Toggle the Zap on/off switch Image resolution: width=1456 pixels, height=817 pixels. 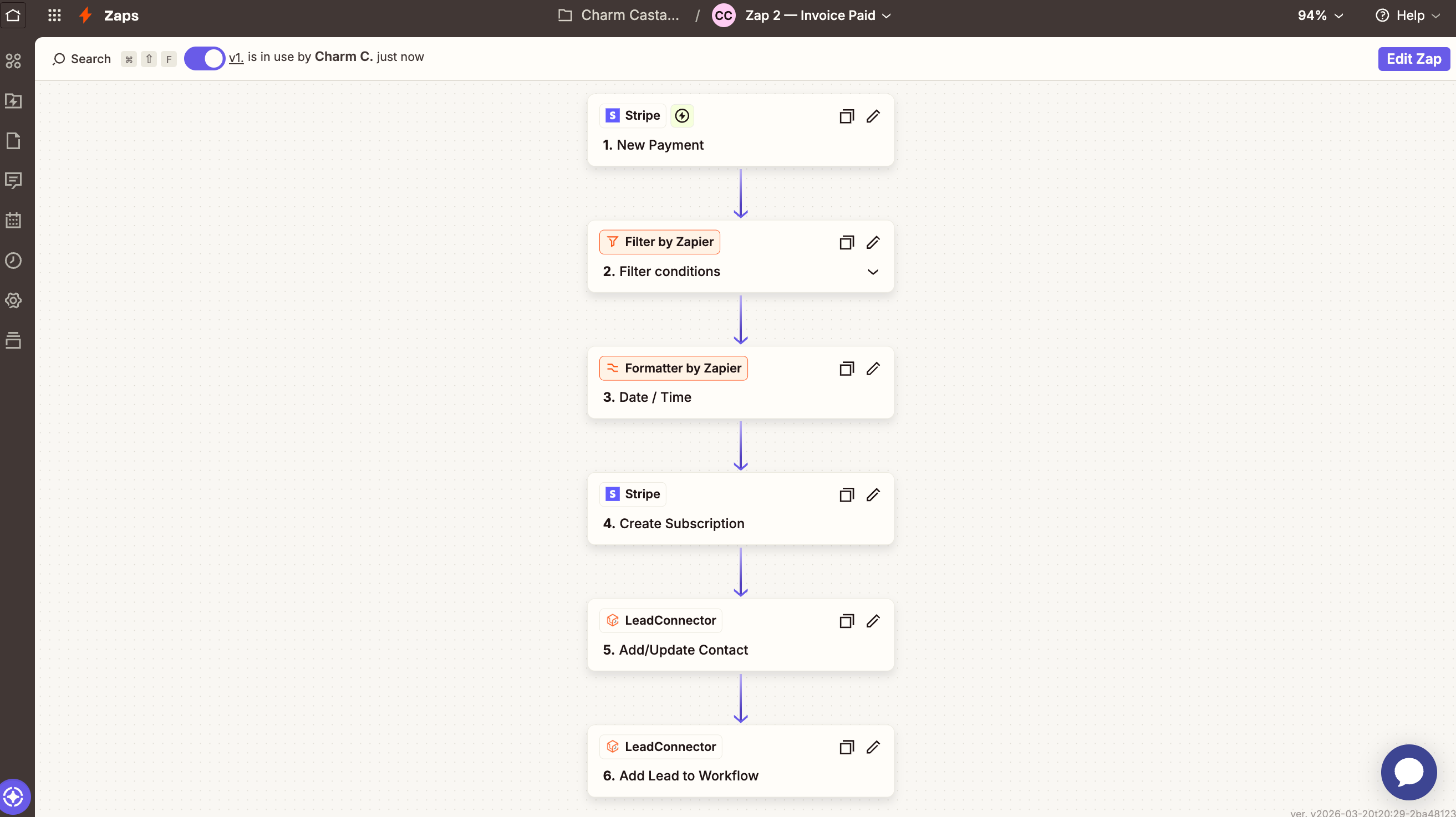coord(204,58)
